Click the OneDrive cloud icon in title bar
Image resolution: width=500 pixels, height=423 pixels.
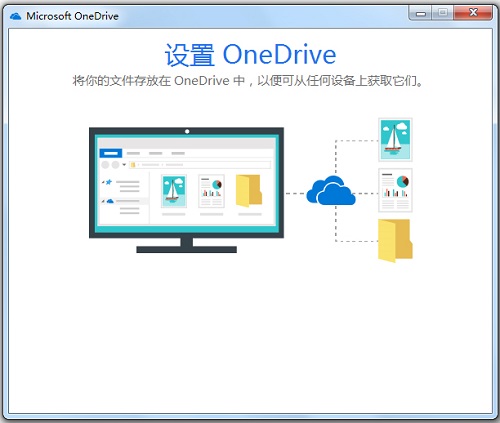point(16,16)
